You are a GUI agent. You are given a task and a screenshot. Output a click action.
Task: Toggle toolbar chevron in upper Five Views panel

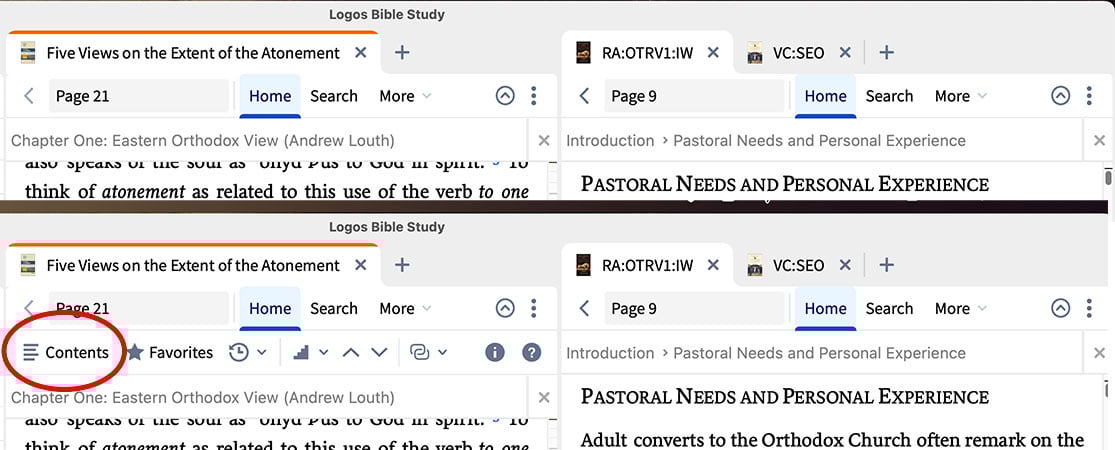505,96
